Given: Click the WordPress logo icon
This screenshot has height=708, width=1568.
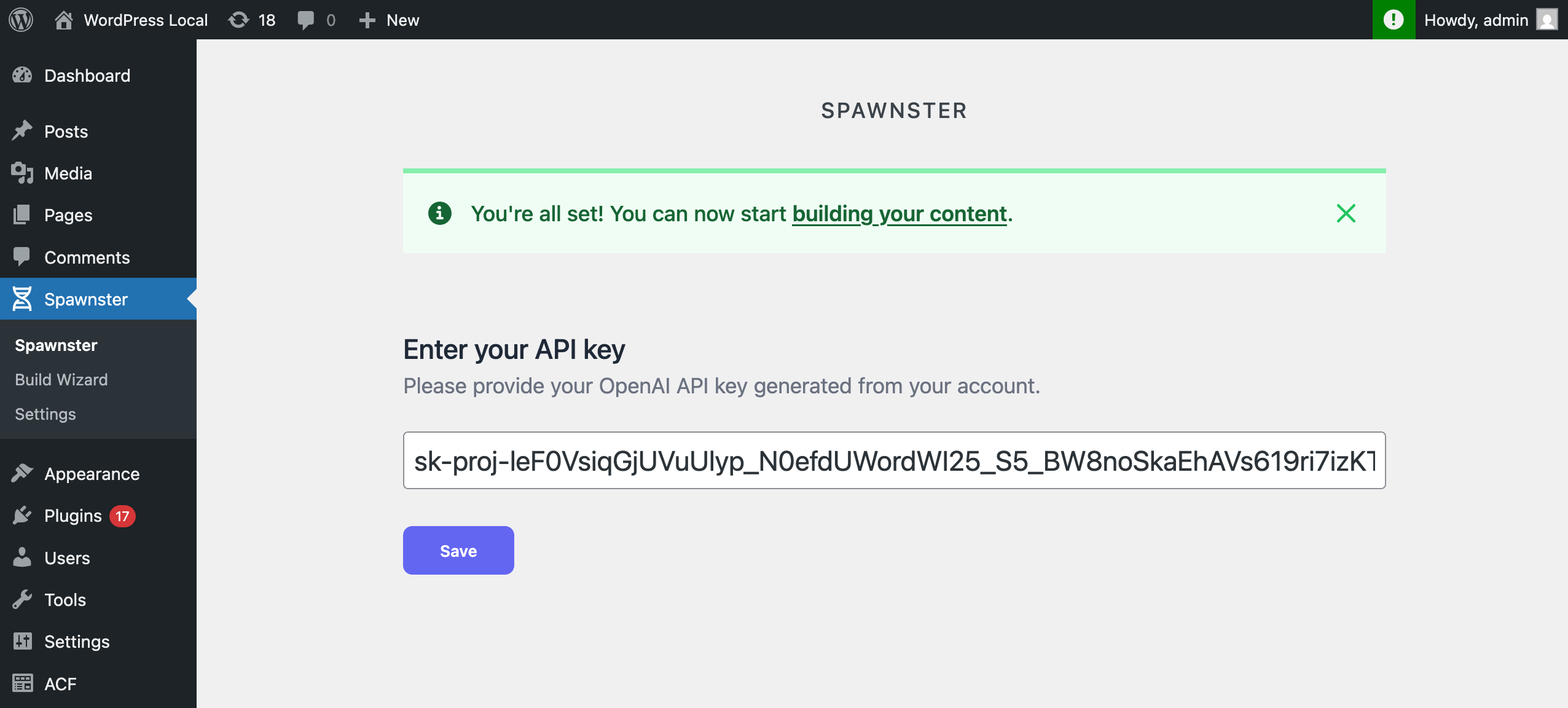Looking at the screenshot, I should (21, 20).
